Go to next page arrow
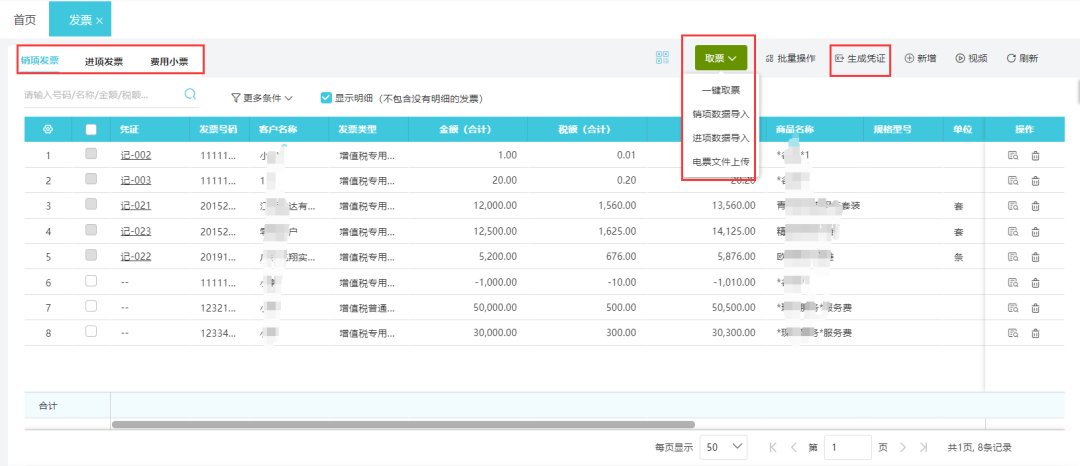This screenshot has width=1080, height=466. tap(903, 447)
